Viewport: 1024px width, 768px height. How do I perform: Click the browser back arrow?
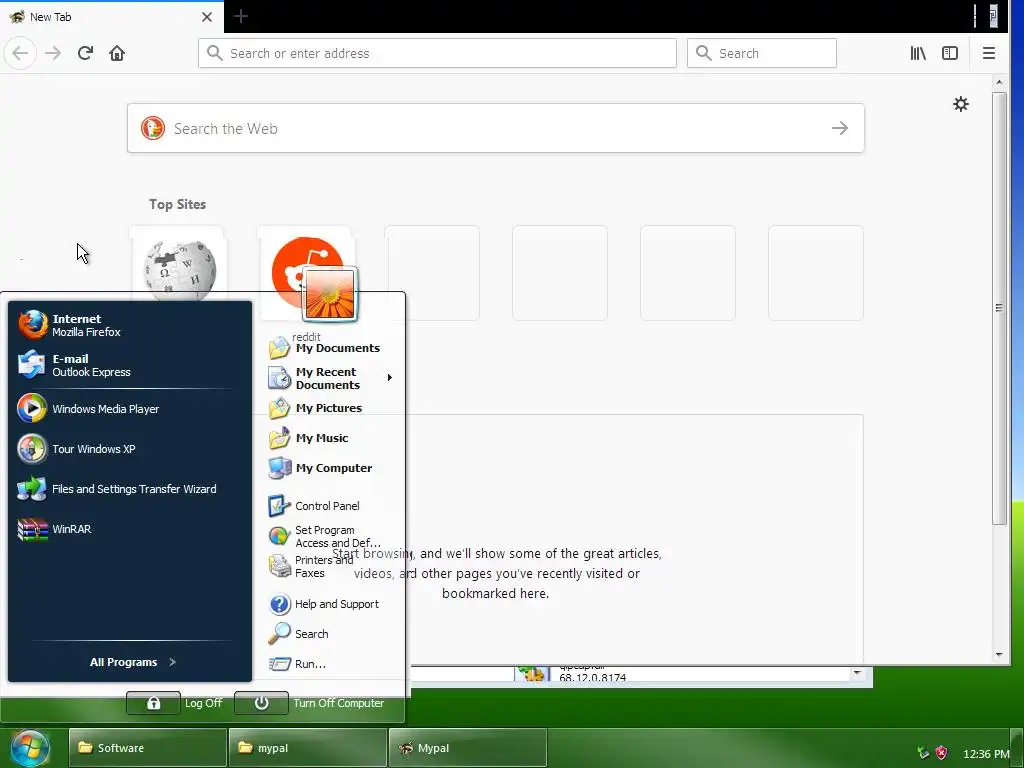pos(20,53)
